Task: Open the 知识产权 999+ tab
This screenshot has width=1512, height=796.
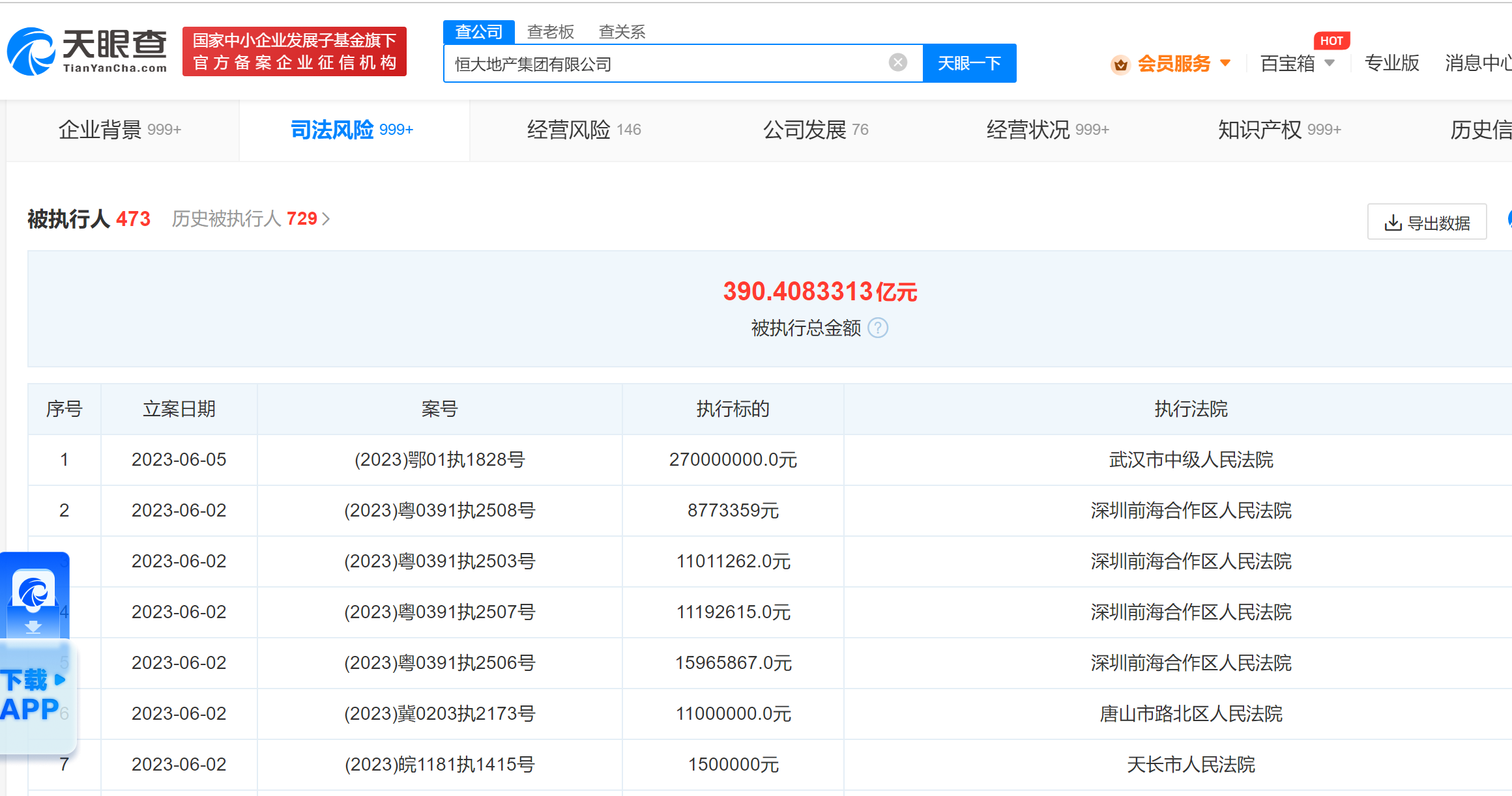Action: [x=1279, y=130]
